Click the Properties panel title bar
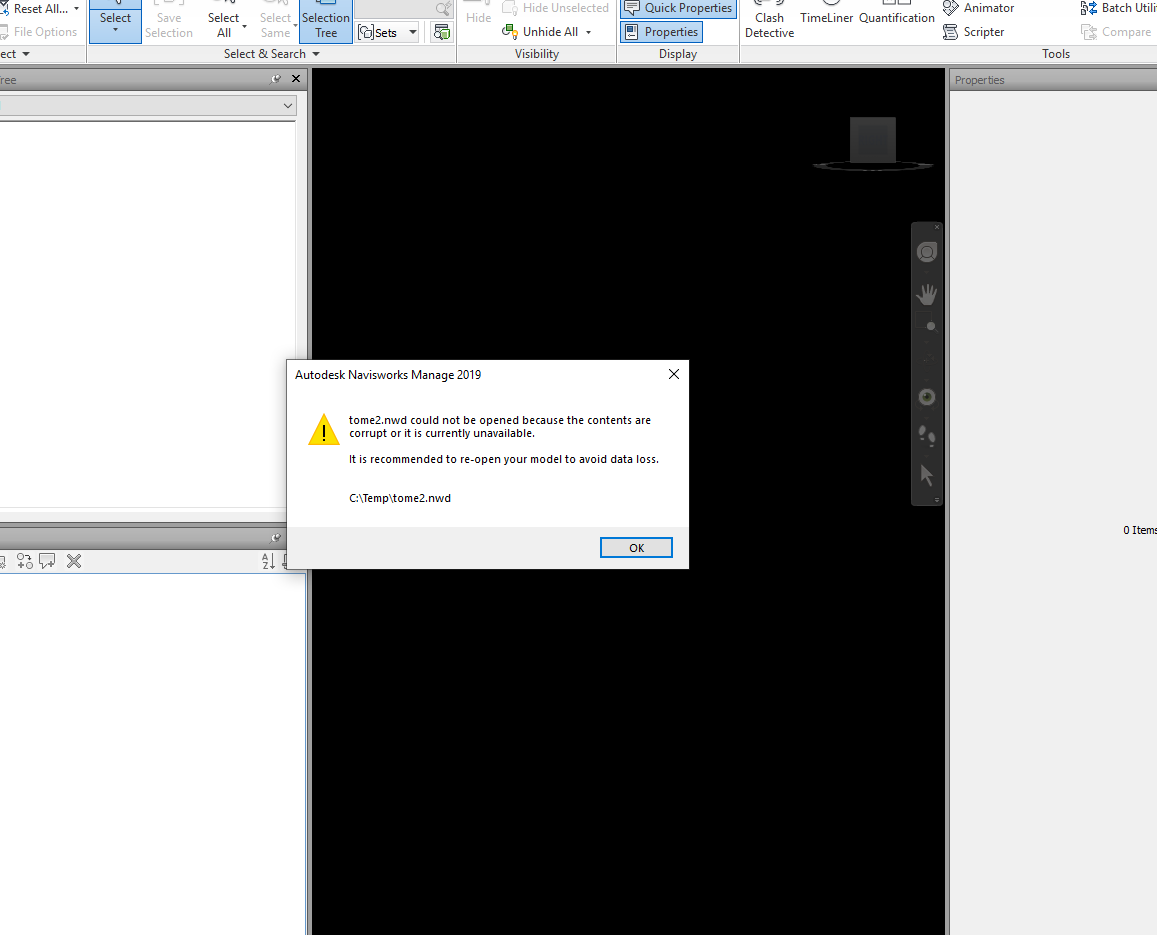 [x=1053, y=80]
